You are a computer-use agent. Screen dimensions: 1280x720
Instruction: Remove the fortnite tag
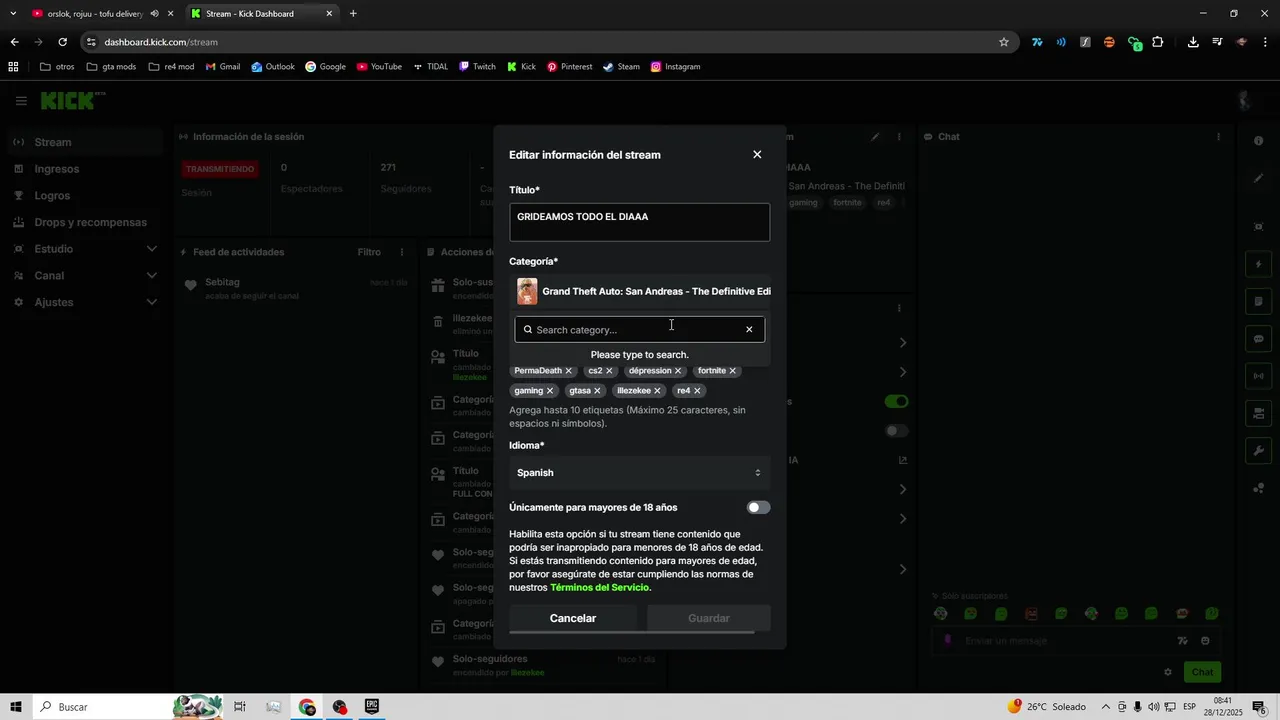[x=732, y=371]
